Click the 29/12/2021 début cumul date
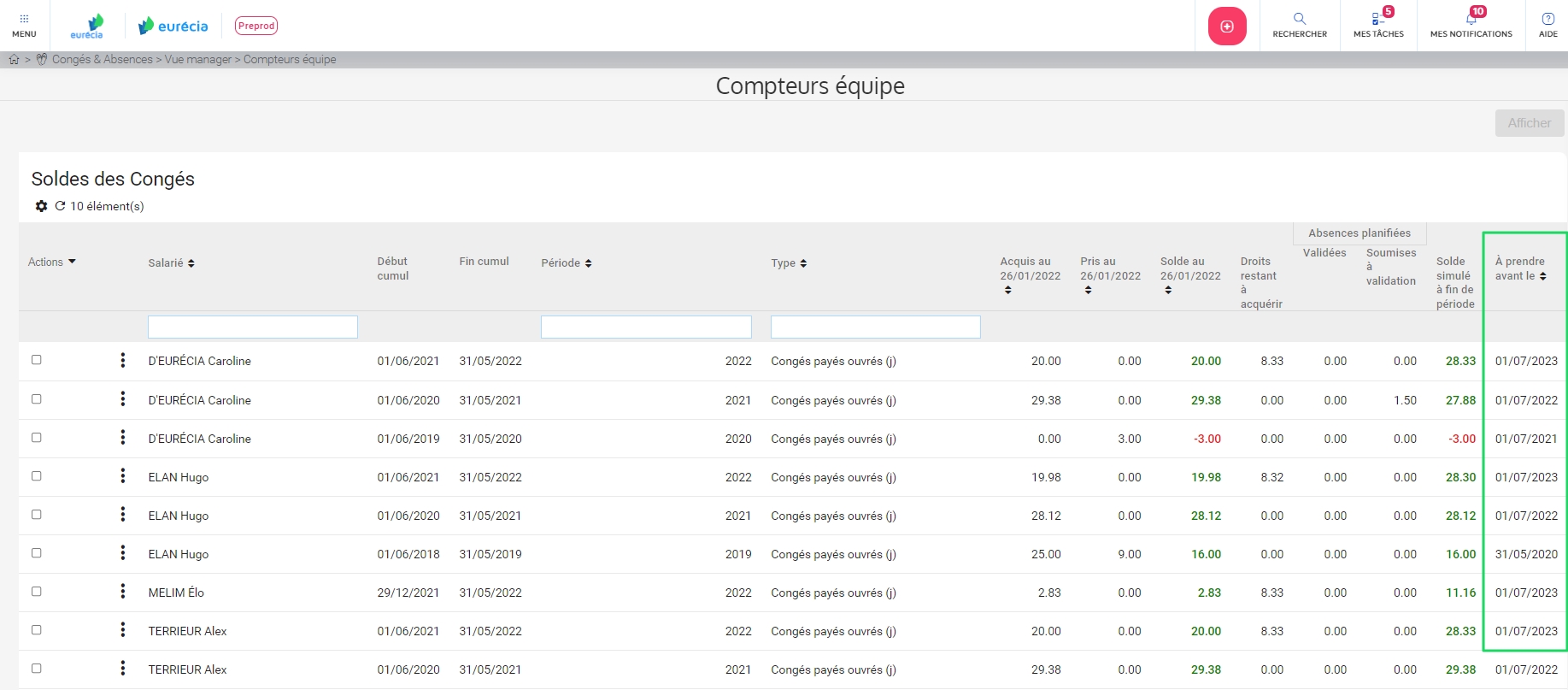Image resolution: width=1568 pixels, height=690 pixels. pos(408,593)
